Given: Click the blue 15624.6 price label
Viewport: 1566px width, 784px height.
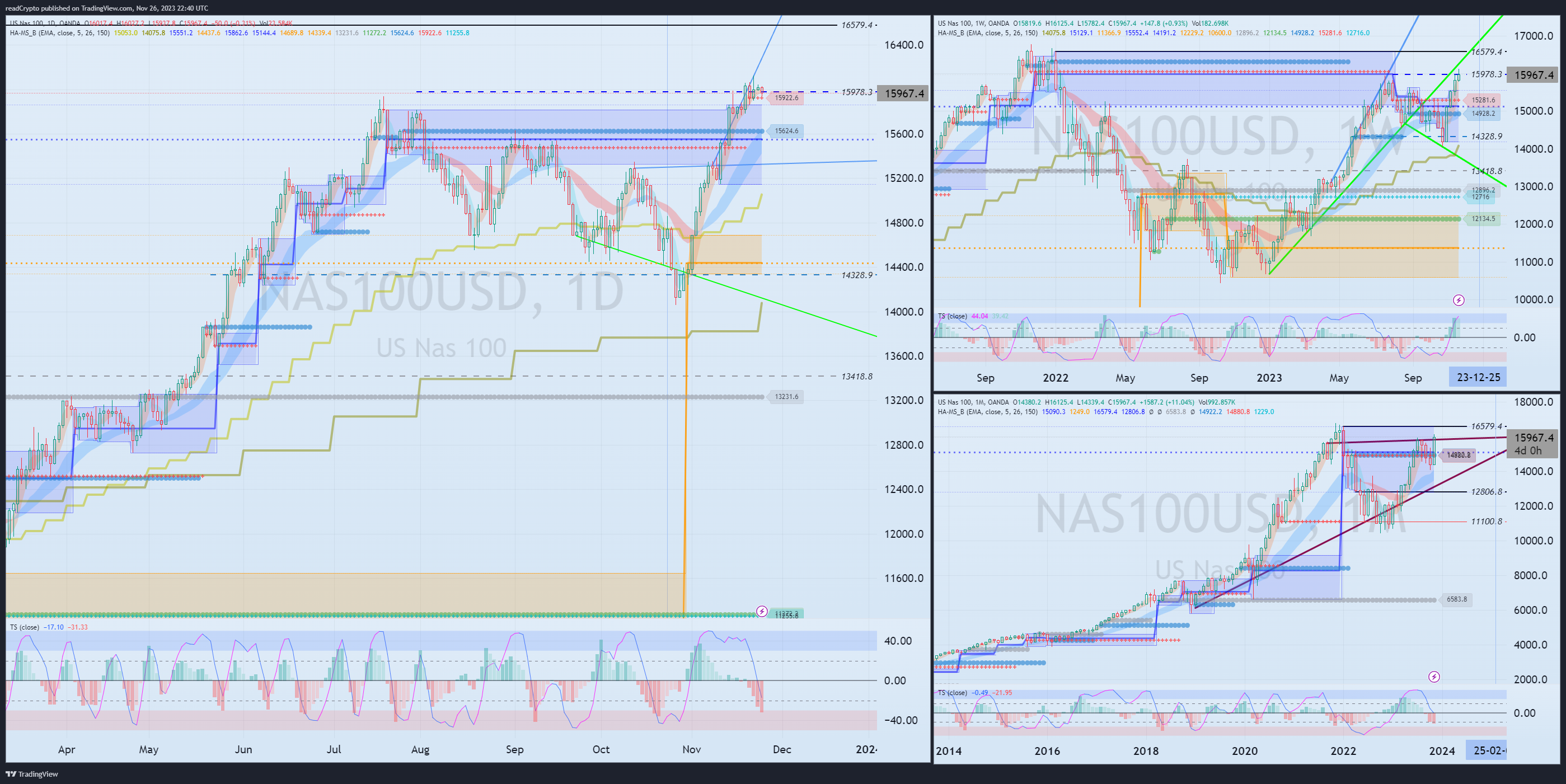Looking at the screenshot, I should pos(786,131).
